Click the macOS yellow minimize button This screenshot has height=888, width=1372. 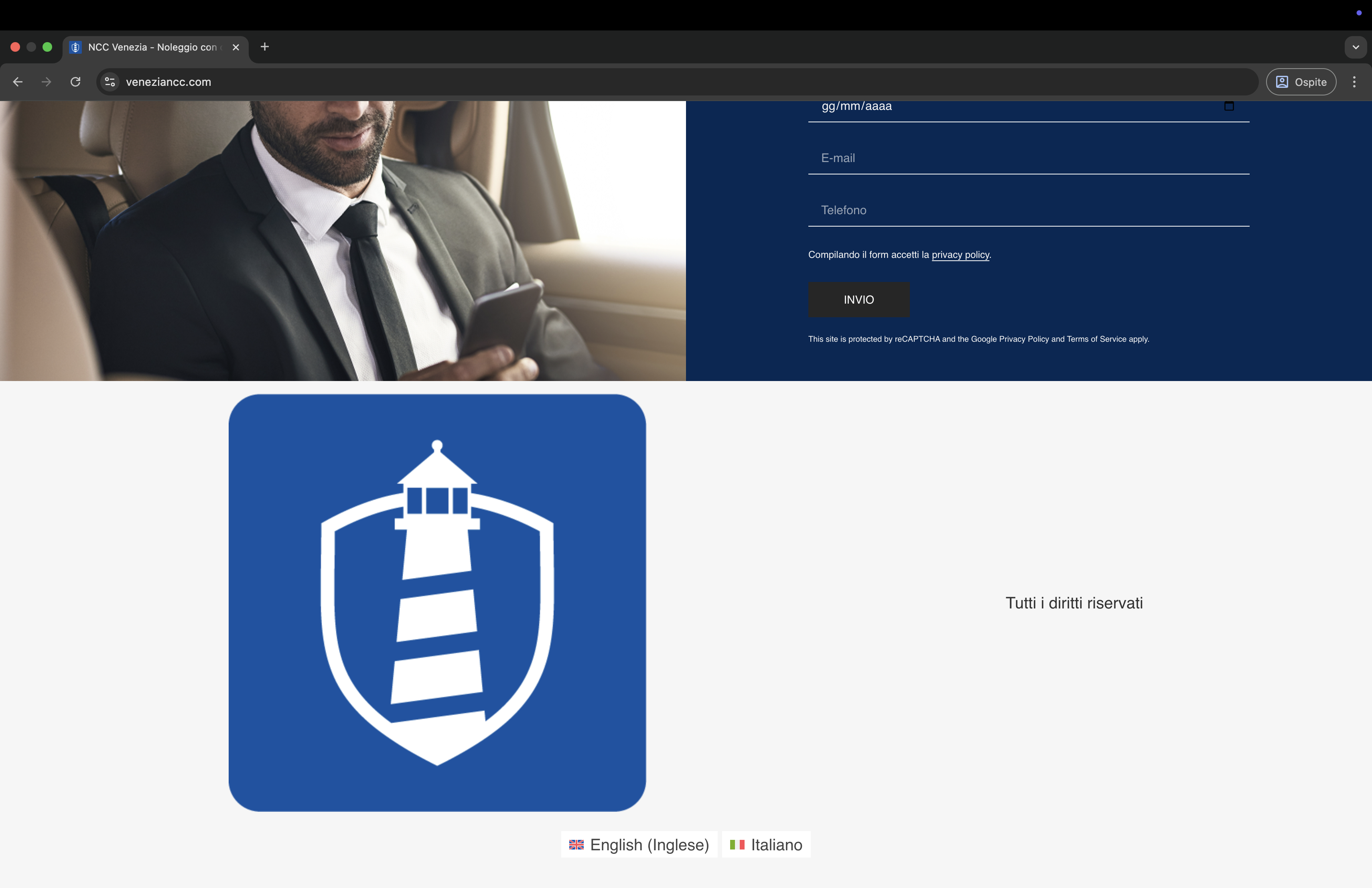31,47
